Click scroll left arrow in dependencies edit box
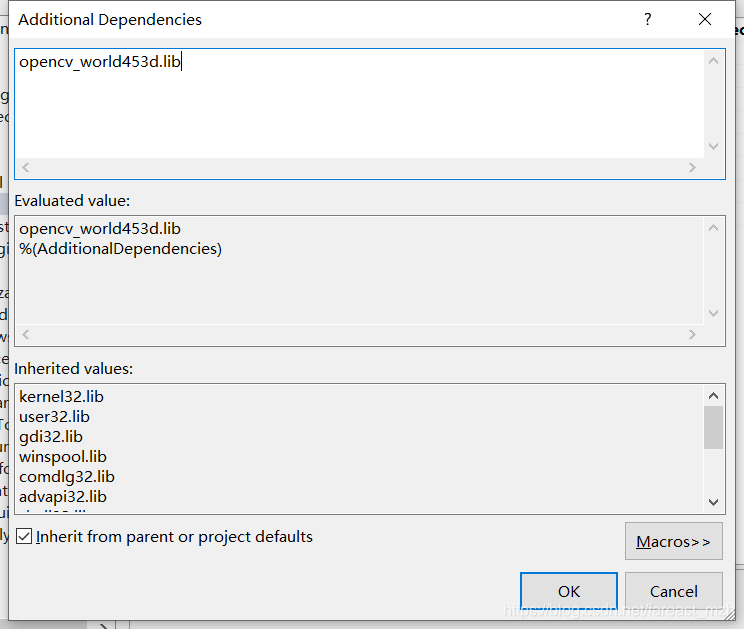The image size is (744, 629). click(26, 167)
